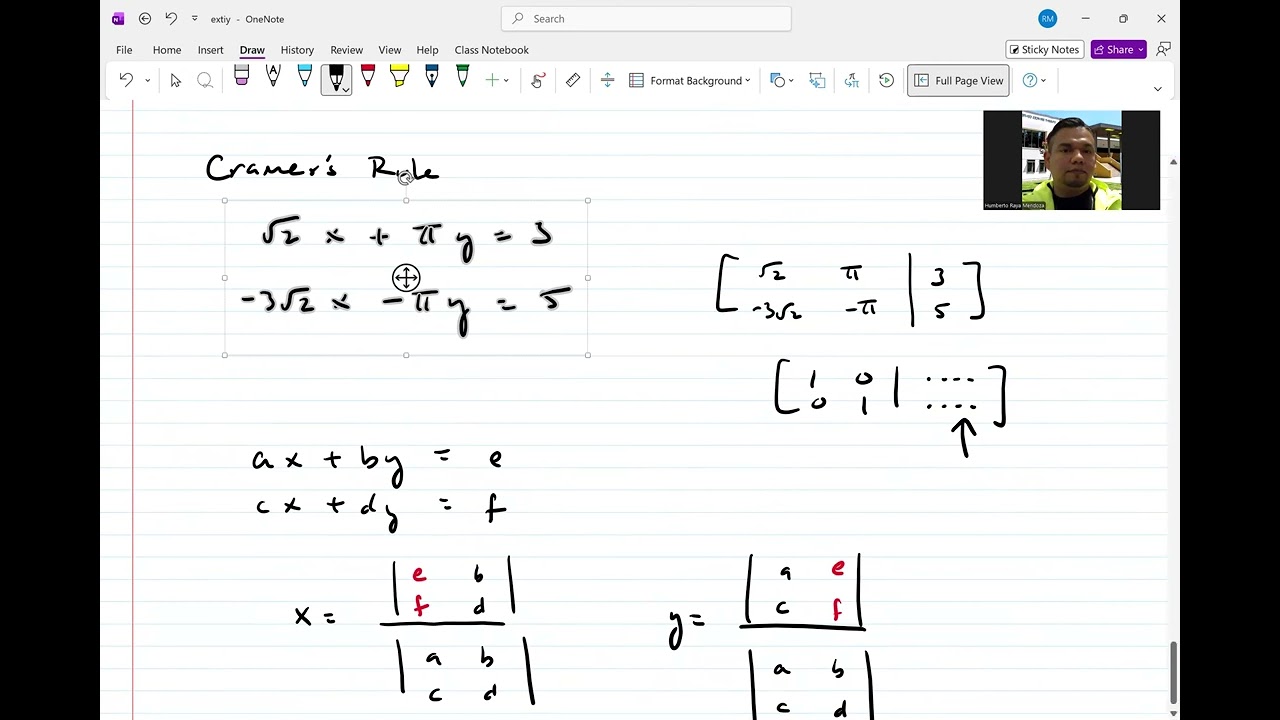Click the vertical scrollbar thumb
The height and width of the screenshot is (720, 1280).
(1174, 673)
